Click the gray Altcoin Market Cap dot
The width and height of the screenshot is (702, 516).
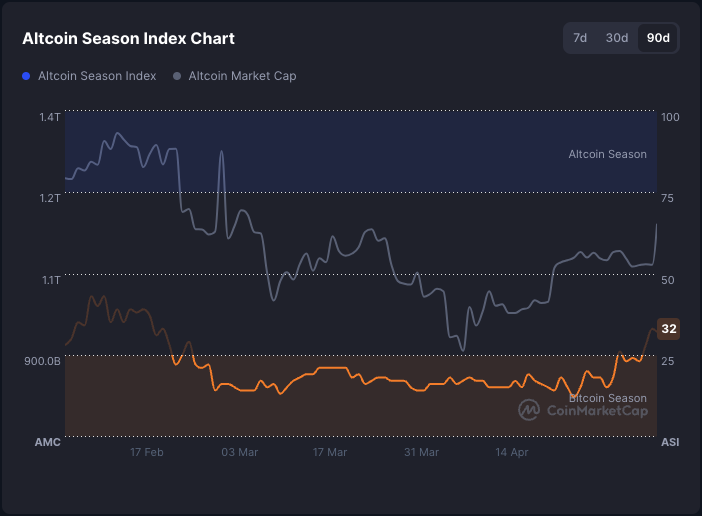178,76
